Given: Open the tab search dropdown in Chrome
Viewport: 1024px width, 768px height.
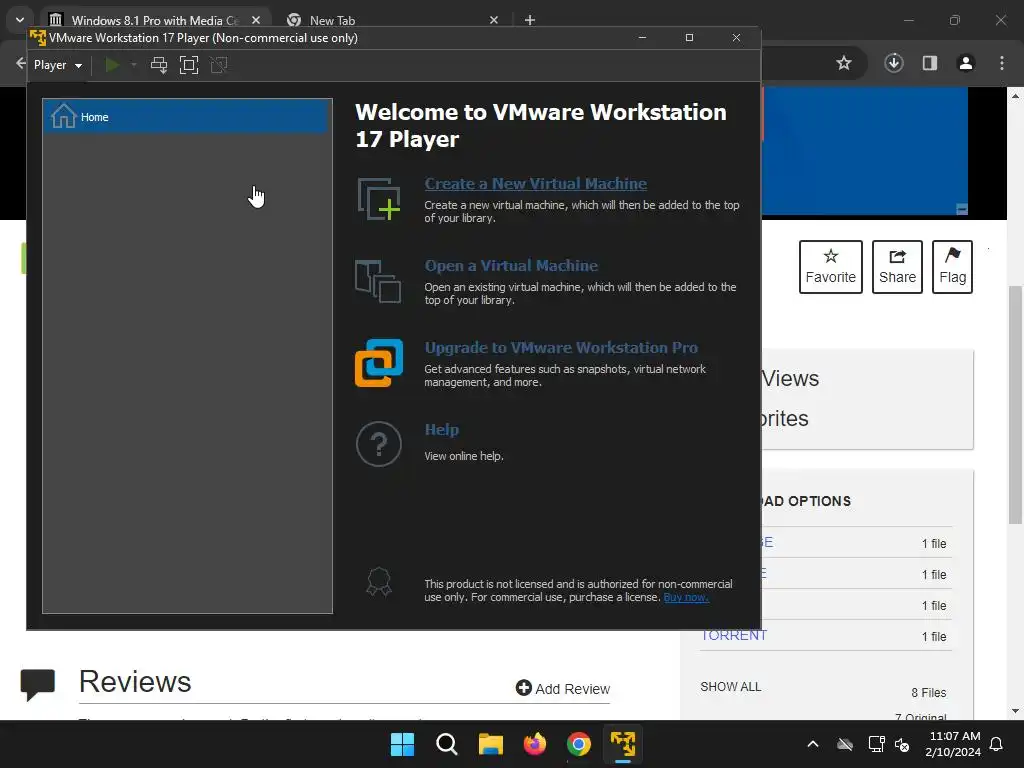Looking at the screenshot, I should pos(20,20).
